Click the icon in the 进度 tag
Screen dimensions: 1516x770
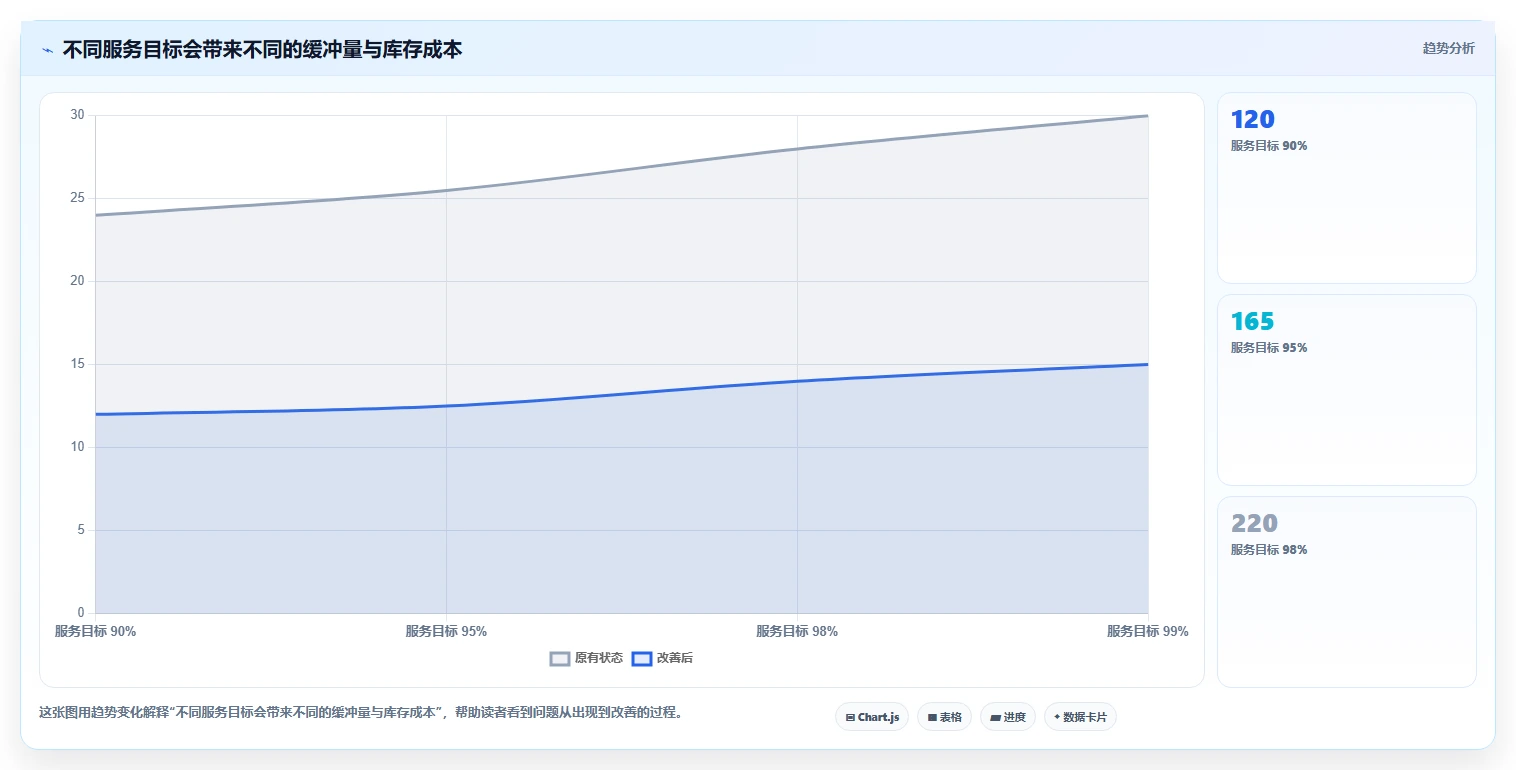pyautogui.click(x=995, y=717)
